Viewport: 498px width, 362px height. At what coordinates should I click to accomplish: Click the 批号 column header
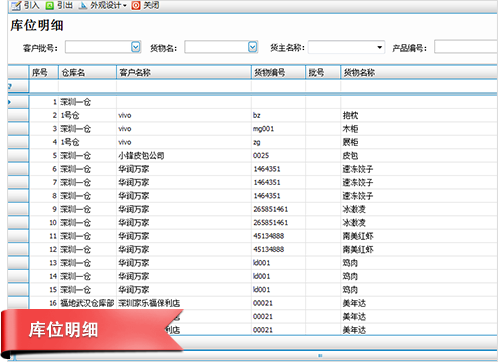pyautogui.click(x=323, y=72)
